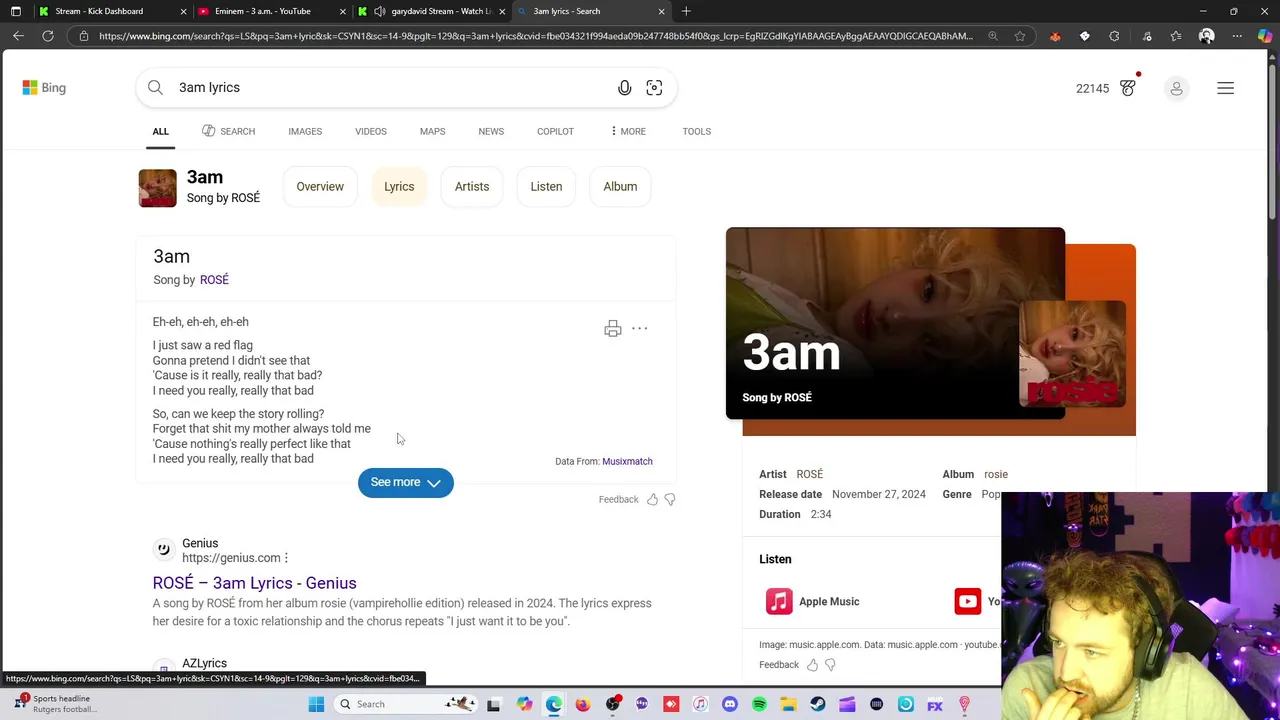The image size is (1280, 720).
Task: Switch to ALL results tab
Action: [160, 131]
